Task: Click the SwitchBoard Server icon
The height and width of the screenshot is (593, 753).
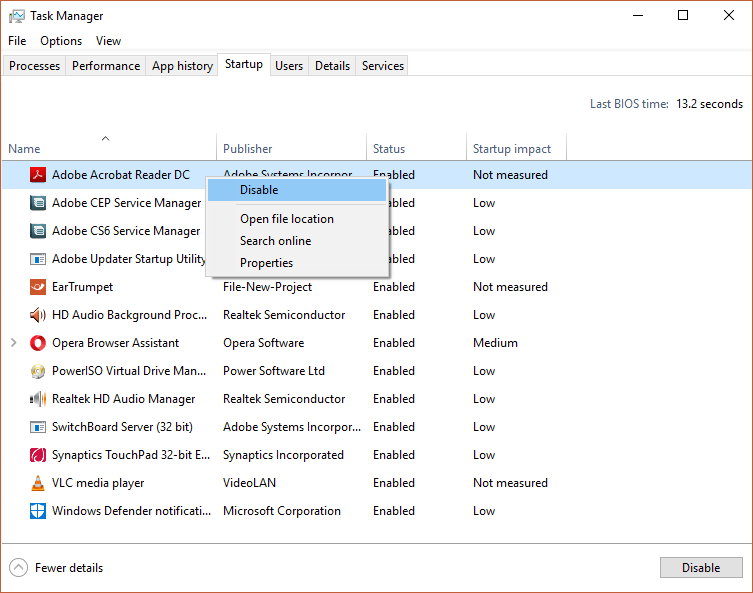Action: coord(38,427)
